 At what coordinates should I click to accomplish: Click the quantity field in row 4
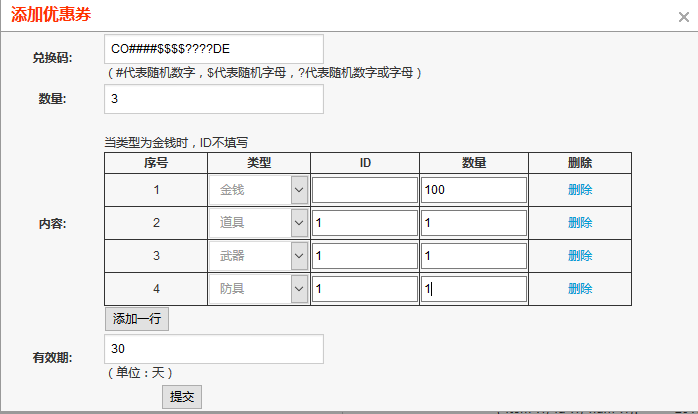pyautogui.click(x=474, y=289)
